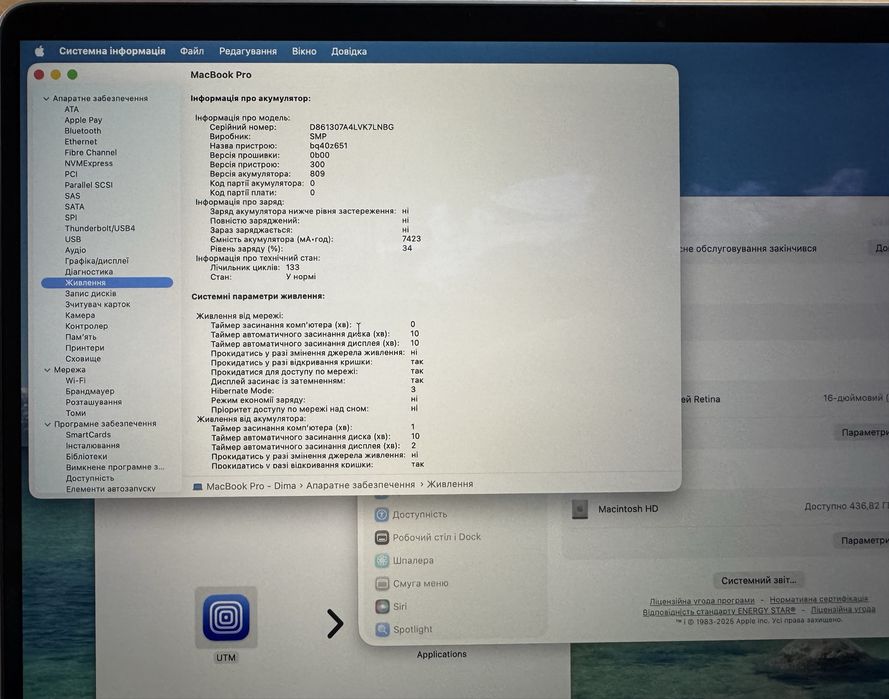The height and width of the screenshot is (699, 889).
Task: Select the highlighted Живлення sidebar item
Action: pyautogui.click(x=107, y=282)
